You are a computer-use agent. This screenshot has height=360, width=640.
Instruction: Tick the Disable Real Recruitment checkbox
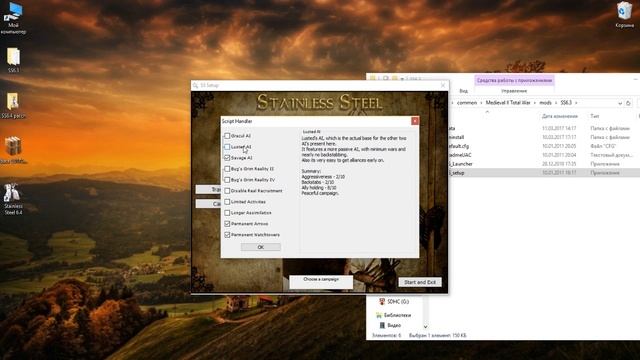[x=227, y=191]
